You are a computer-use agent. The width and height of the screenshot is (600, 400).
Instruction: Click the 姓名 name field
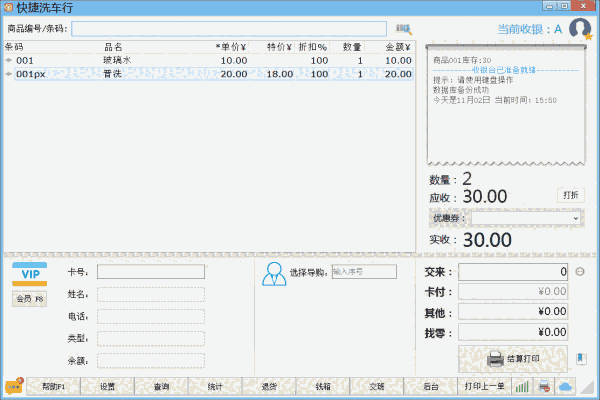point(151,294)
